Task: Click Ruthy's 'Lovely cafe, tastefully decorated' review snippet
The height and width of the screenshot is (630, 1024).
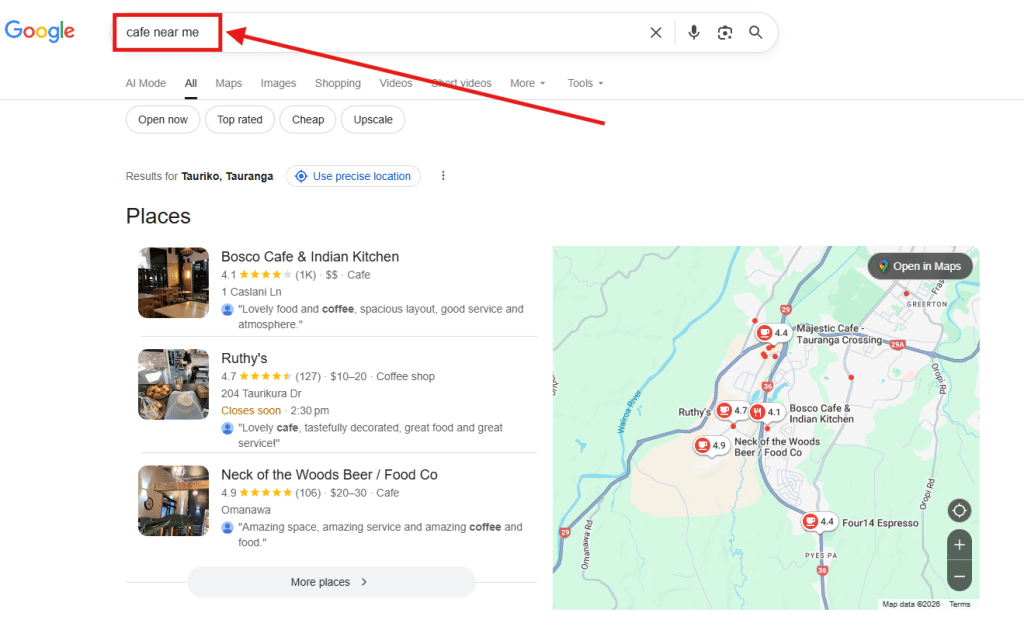Action: pos(370,435)
